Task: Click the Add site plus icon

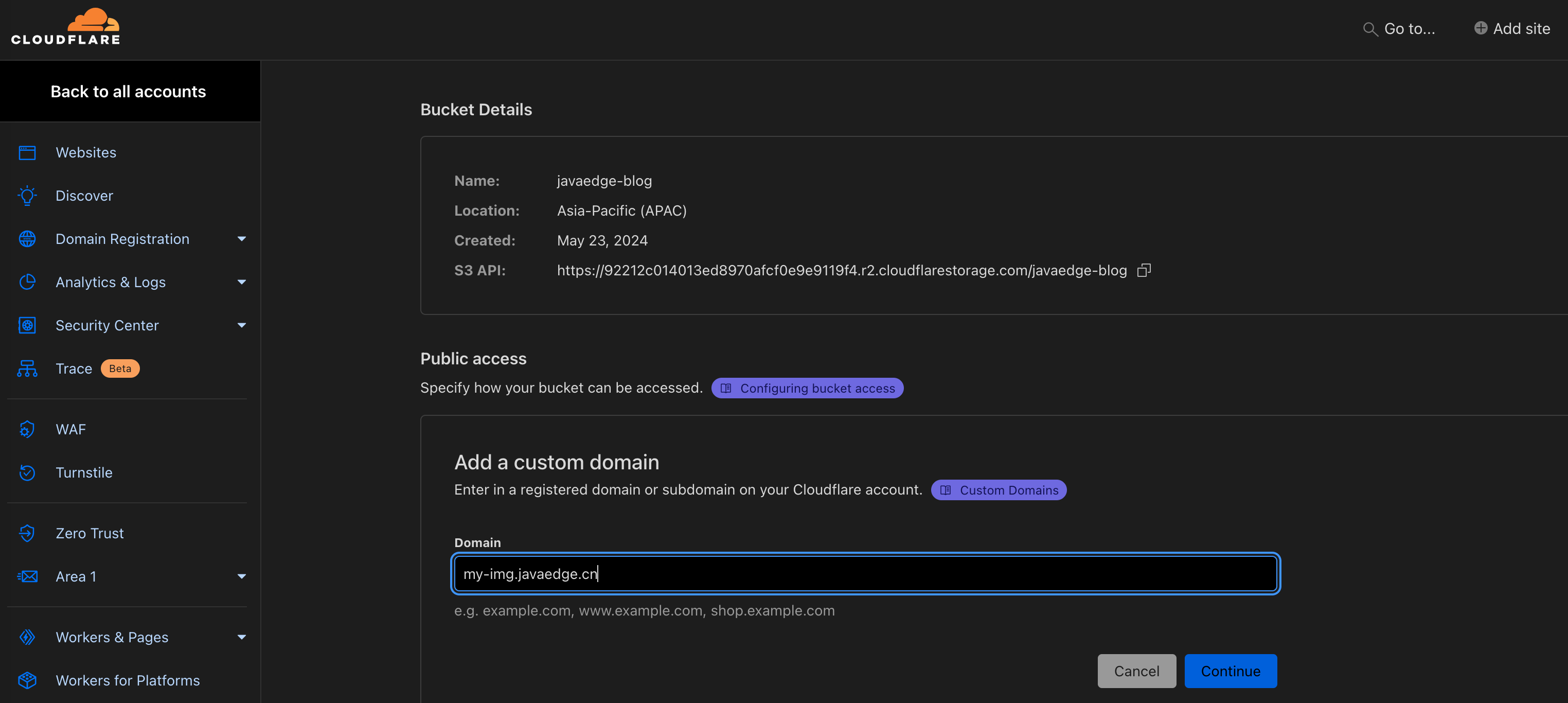Action: (x=1481, y=28)
